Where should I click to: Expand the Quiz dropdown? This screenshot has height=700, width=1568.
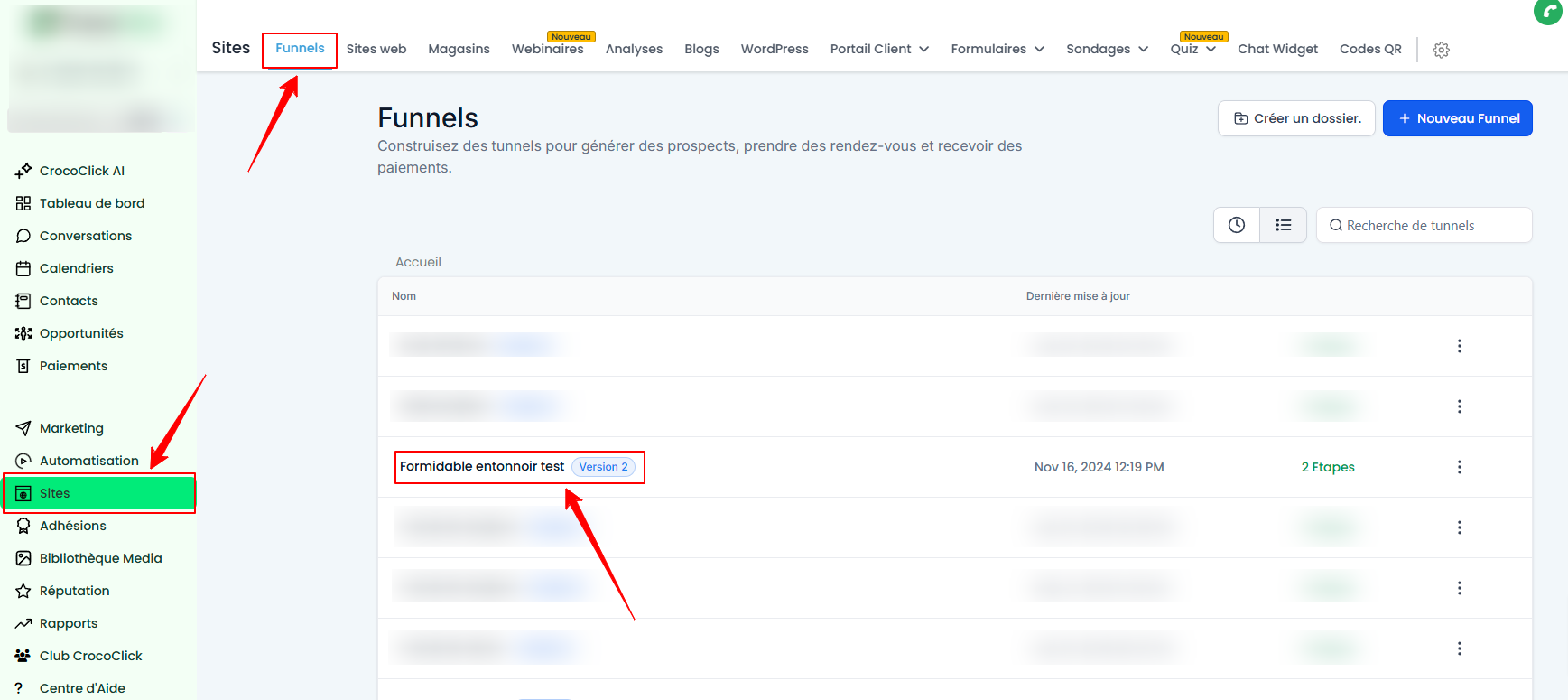(x=1211, y=49)
